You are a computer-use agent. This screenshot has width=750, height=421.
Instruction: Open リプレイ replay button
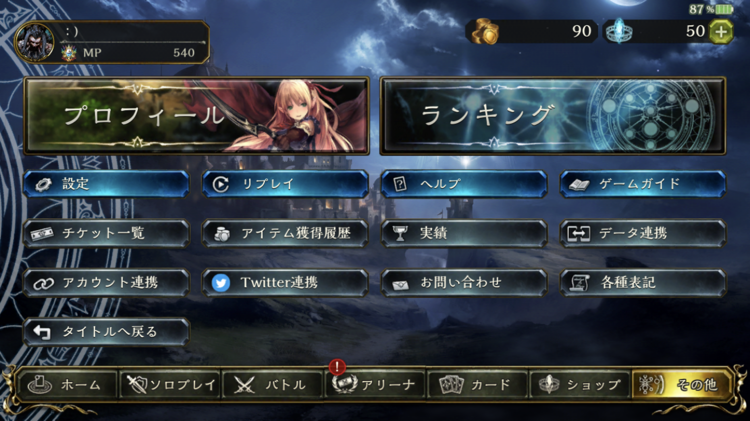tap(285, 184)
